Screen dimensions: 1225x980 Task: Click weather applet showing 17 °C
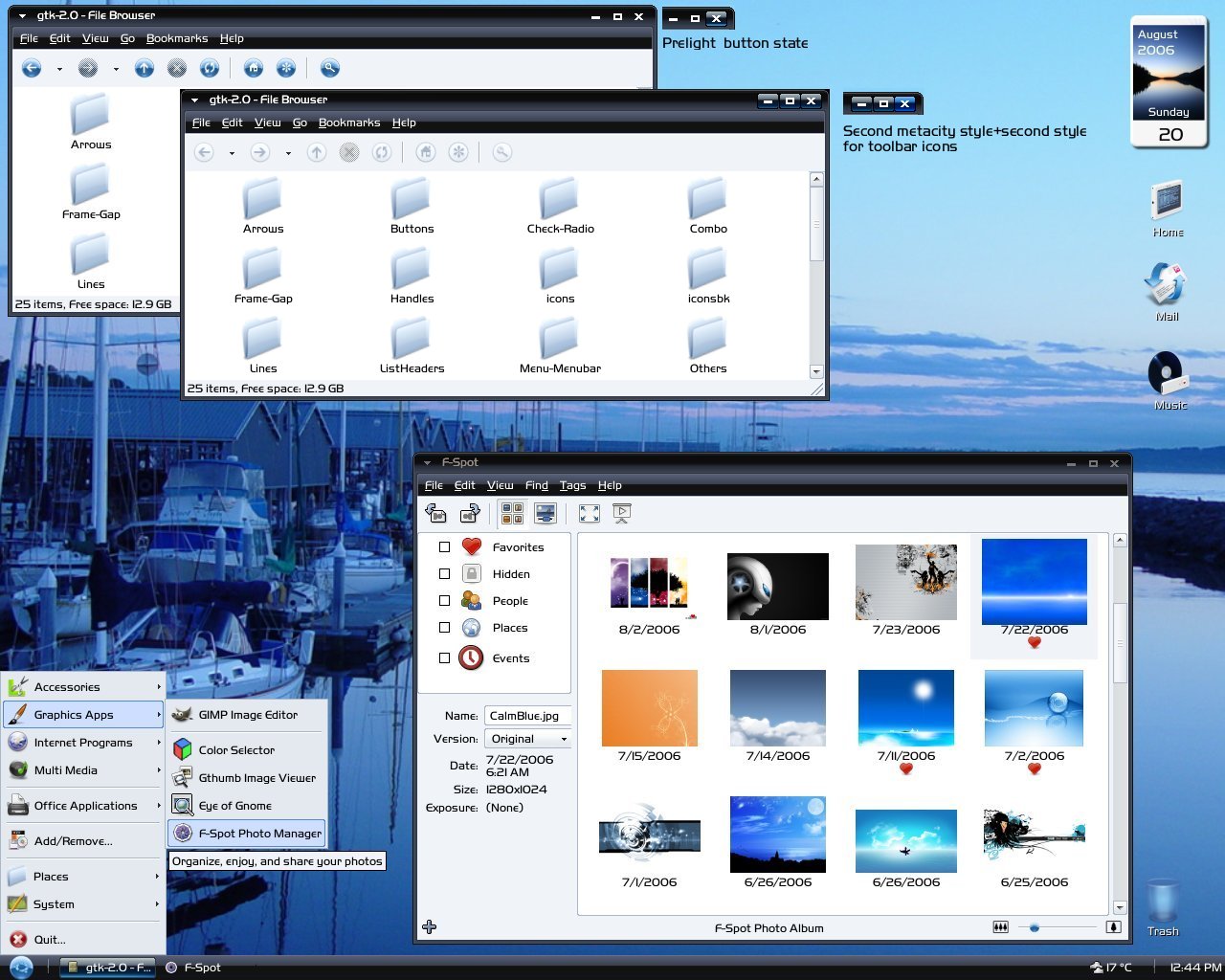point(1111,968)
